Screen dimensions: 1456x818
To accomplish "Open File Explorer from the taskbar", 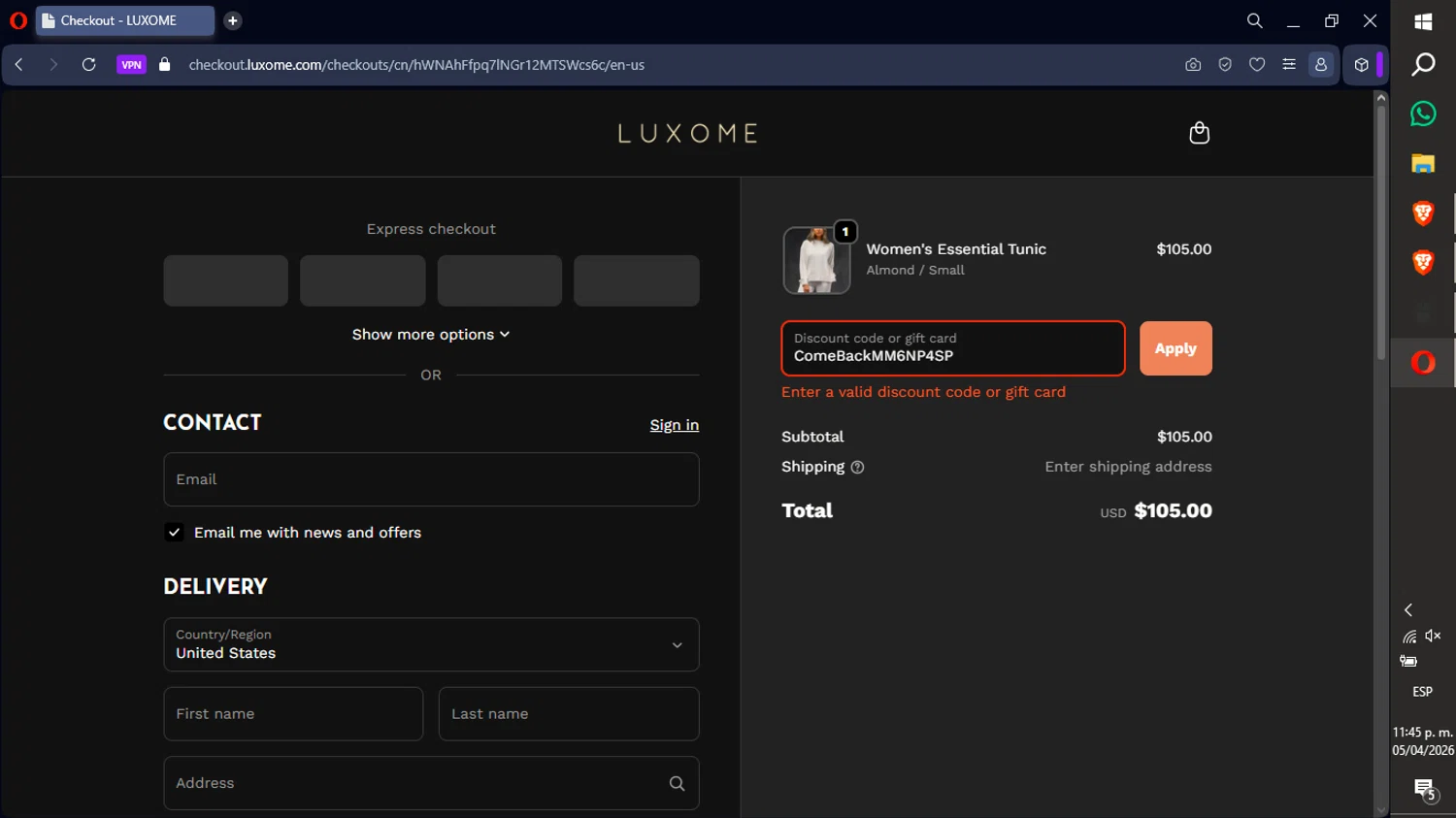I will (x=1423, y=163).
